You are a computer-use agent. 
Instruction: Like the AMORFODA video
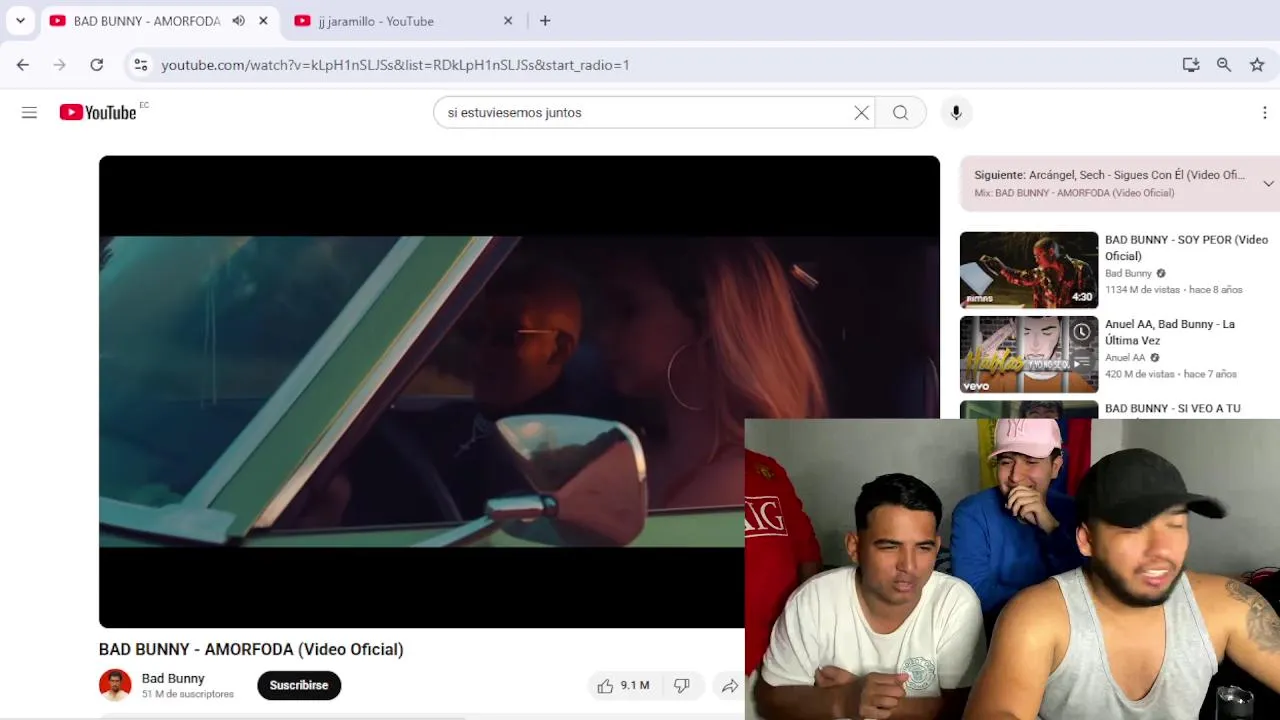click(624, 686)
